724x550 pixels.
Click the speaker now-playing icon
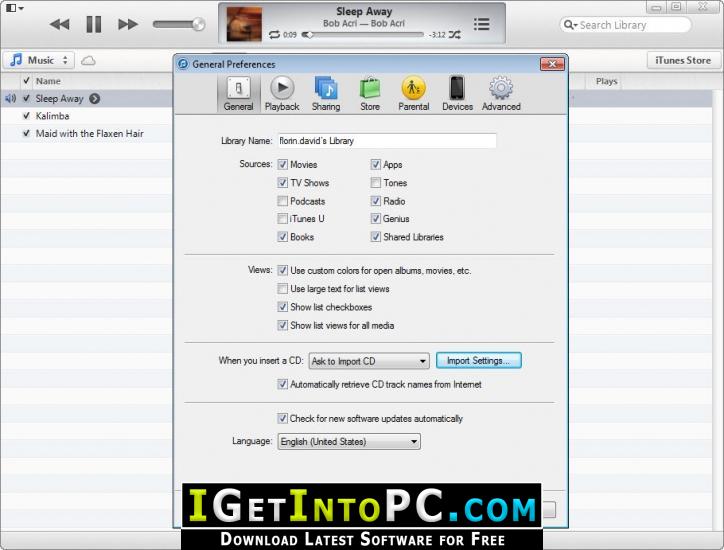[11, 98]
